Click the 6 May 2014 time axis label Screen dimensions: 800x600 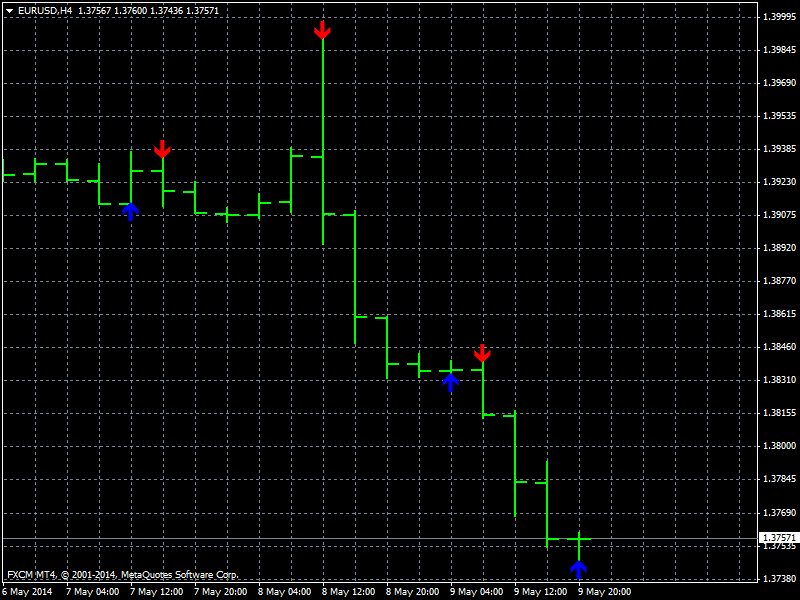click(28, 592)
